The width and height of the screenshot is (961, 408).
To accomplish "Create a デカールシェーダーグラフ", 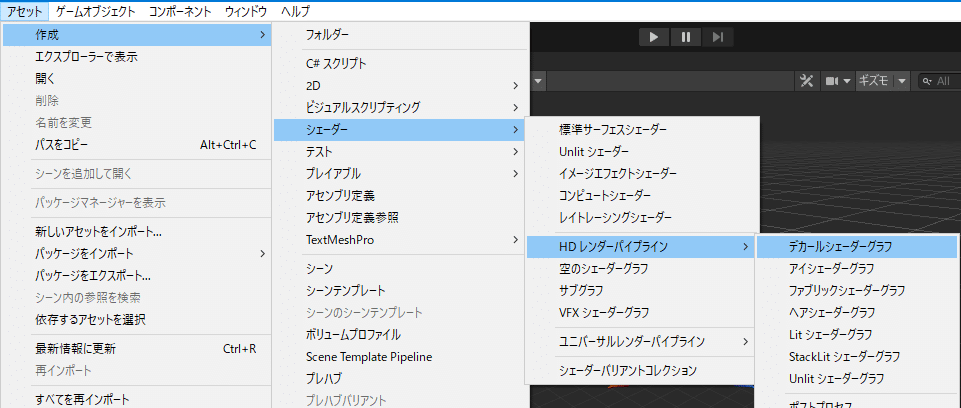I will click(x=857, y=246).
